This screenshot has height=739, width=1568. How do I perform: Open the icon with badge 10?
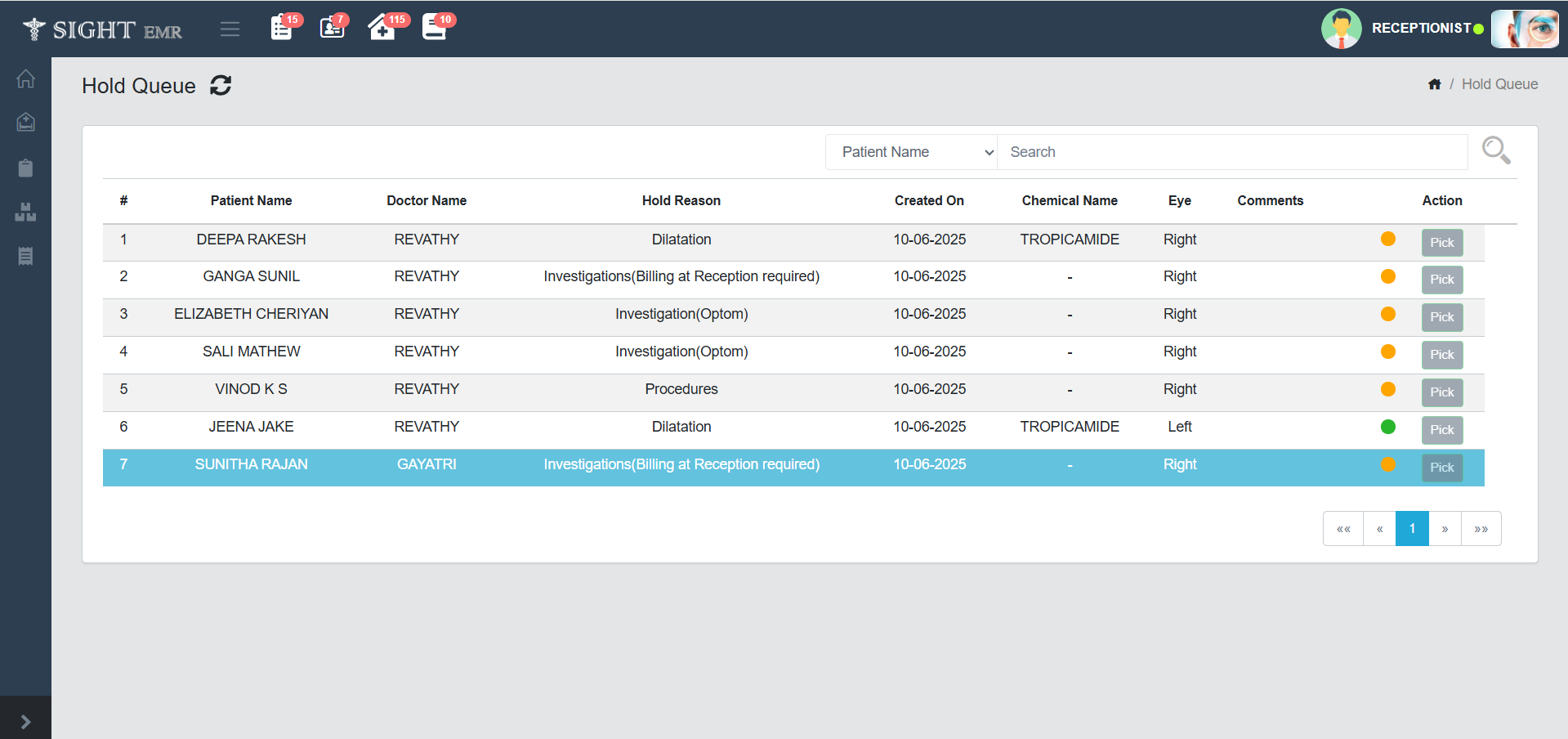coord(434,28)
